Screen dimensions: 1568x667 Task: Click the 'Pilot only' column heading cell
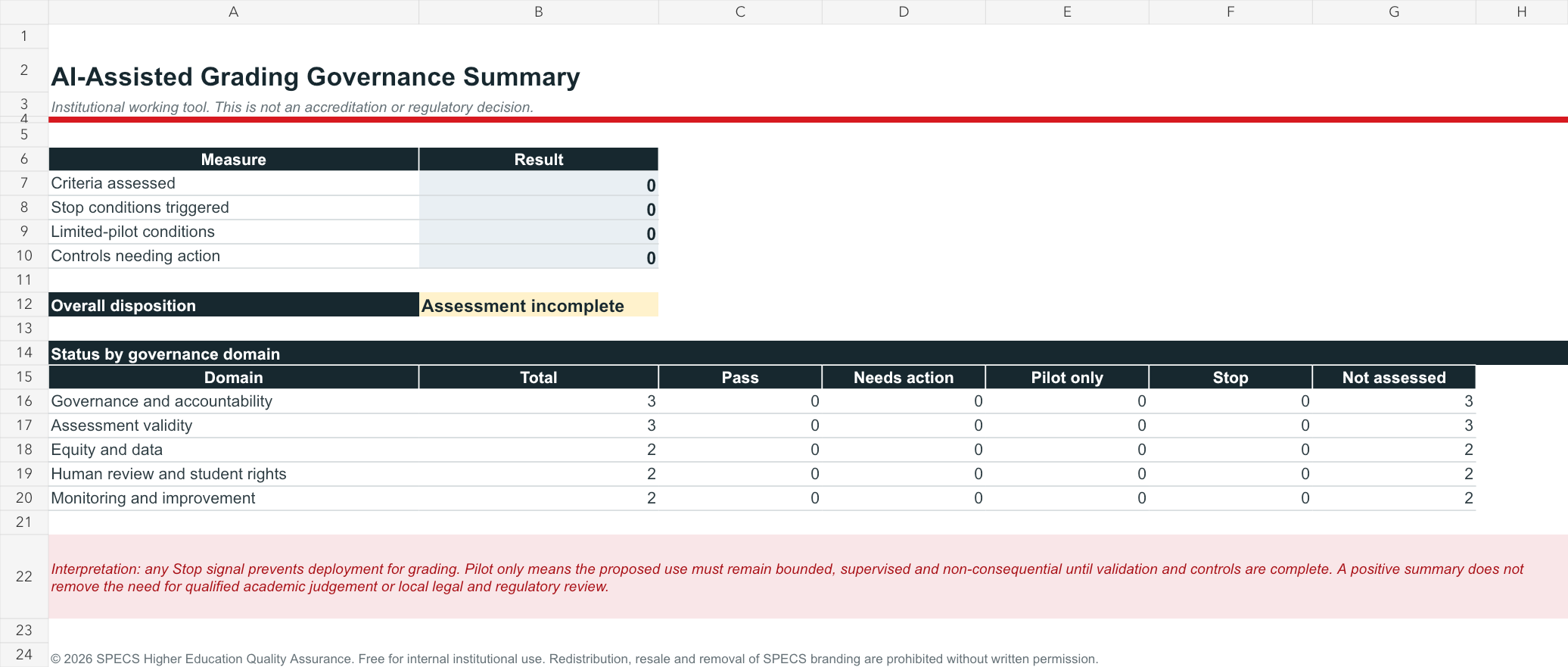1067,377
